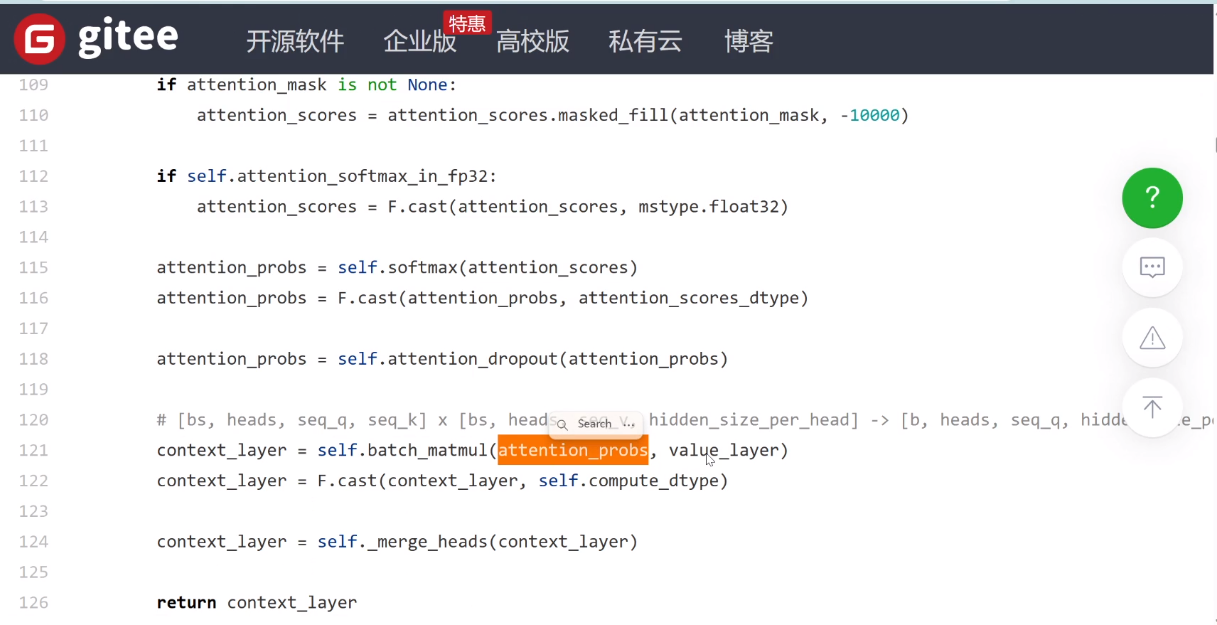Click the search magnifier in popup
This screenshot has width=1217, height=625.
[x=562, y=424]
